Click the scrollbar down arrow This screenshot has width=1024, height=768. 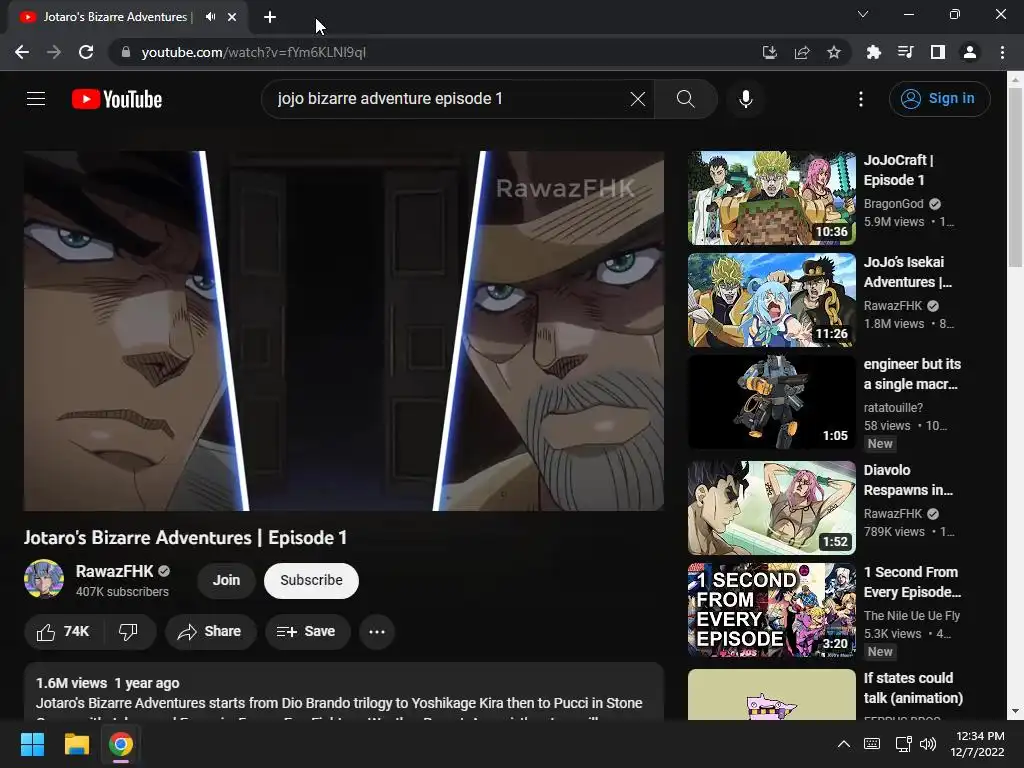point(1015,711)
